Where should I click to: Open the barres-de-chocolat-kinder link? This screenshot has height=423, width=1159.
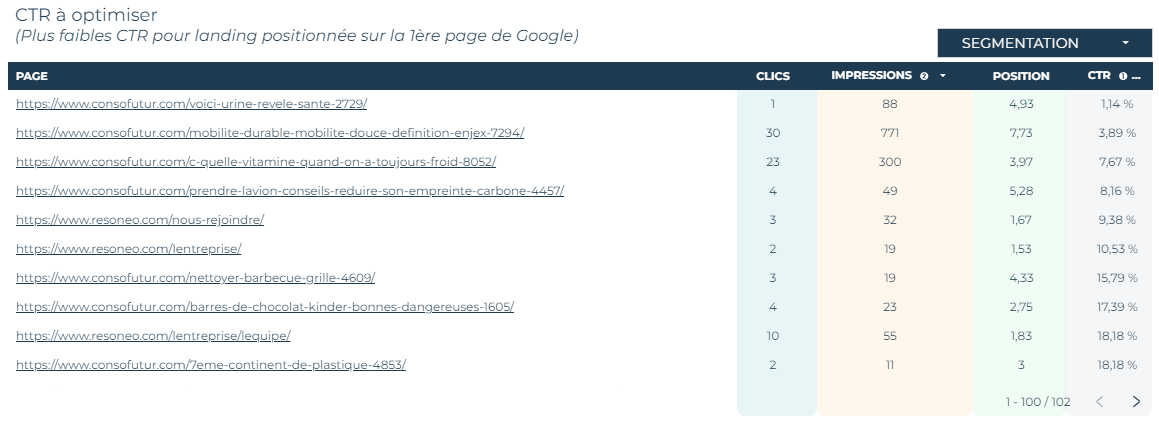[x=265, y=307]
